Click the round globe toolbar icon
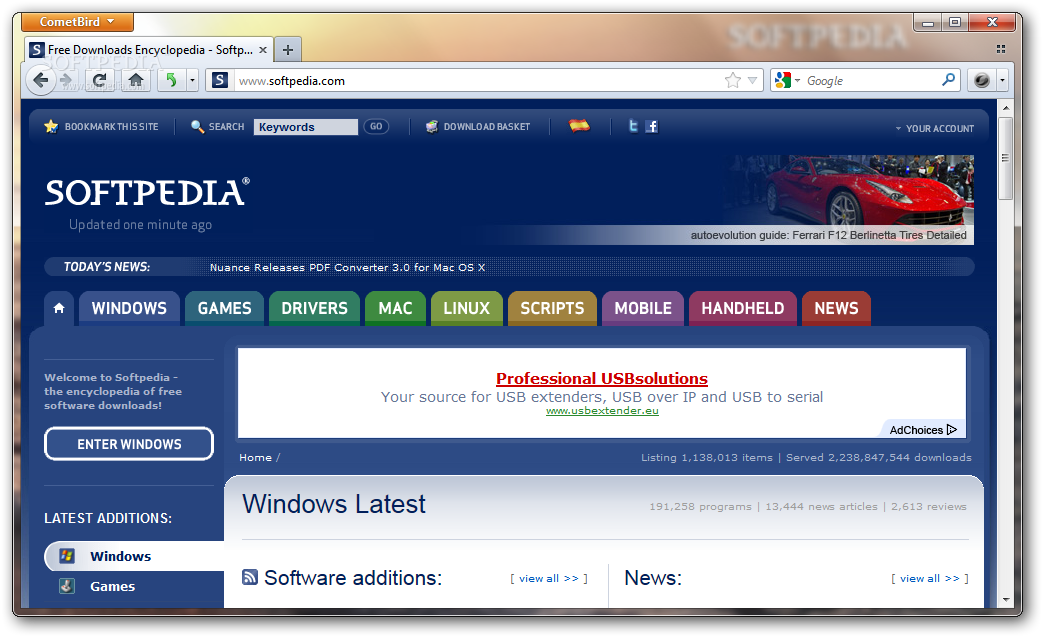 pyautogui.click(x=982, y=80)
